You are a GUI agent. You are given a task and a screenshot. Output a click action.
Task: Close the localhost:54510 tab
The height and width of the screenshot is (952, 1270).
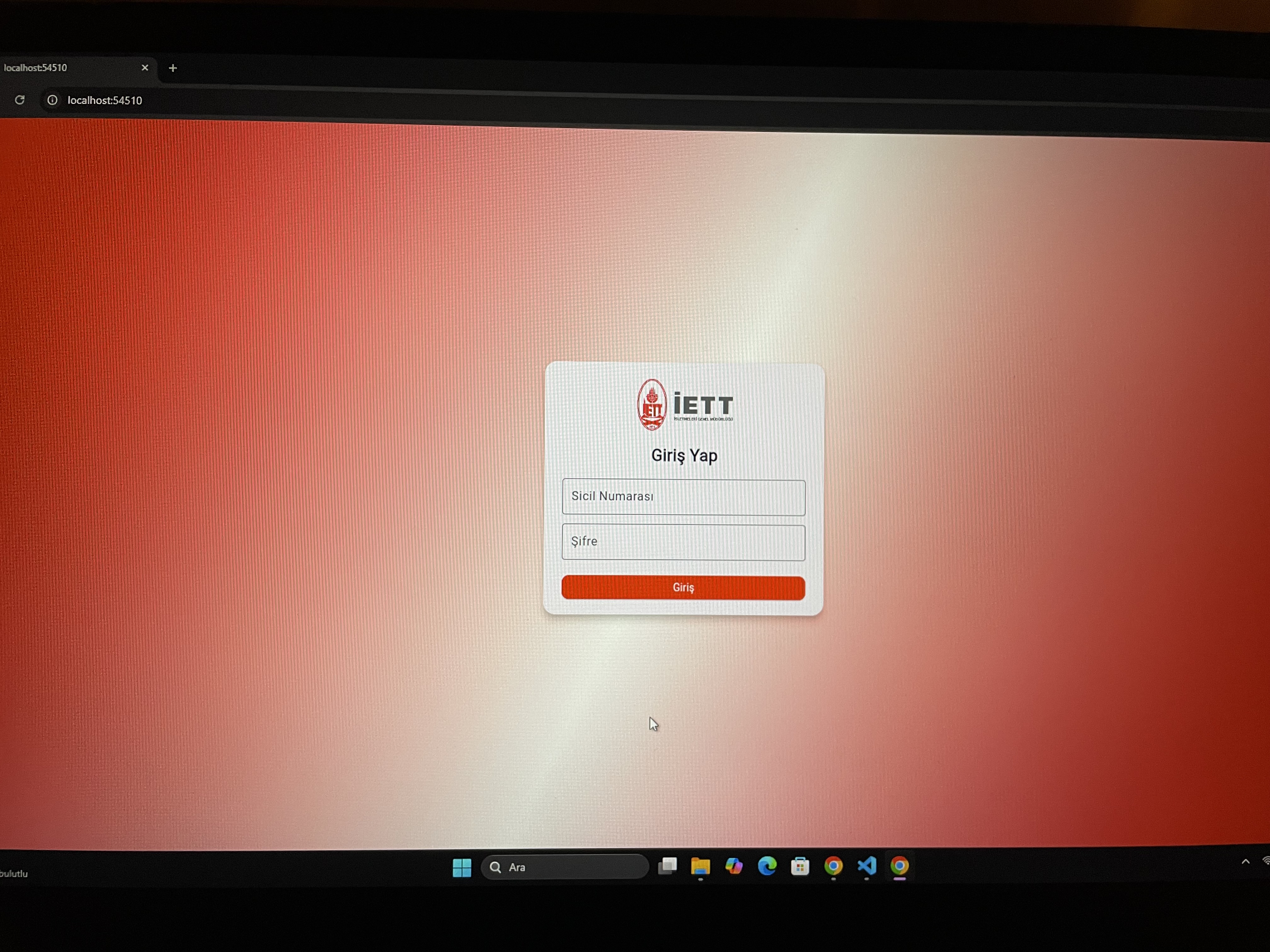click(145, 68)
